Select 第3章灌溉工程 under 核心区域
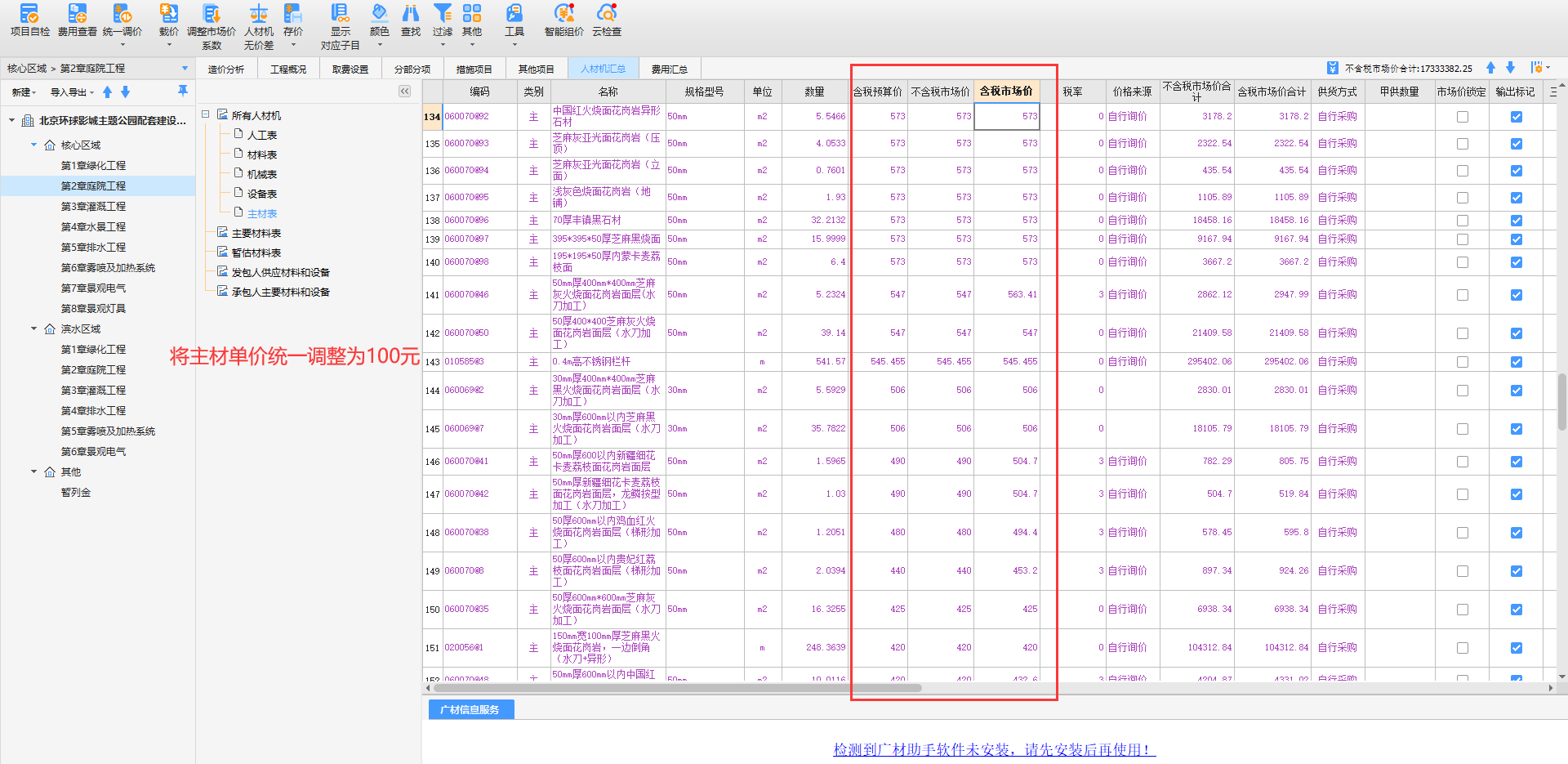Viewport: 1568px width, 764px height. coord(93,207)
